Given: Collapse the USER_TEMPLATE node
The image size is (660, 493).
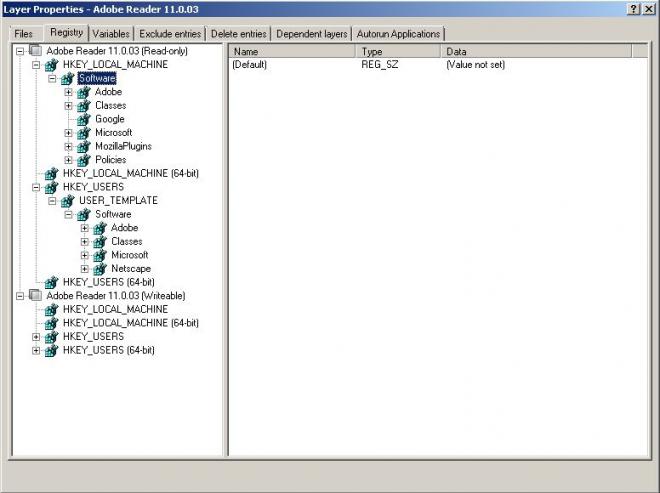Looking at the screenshot, I should tap(52, 201).
